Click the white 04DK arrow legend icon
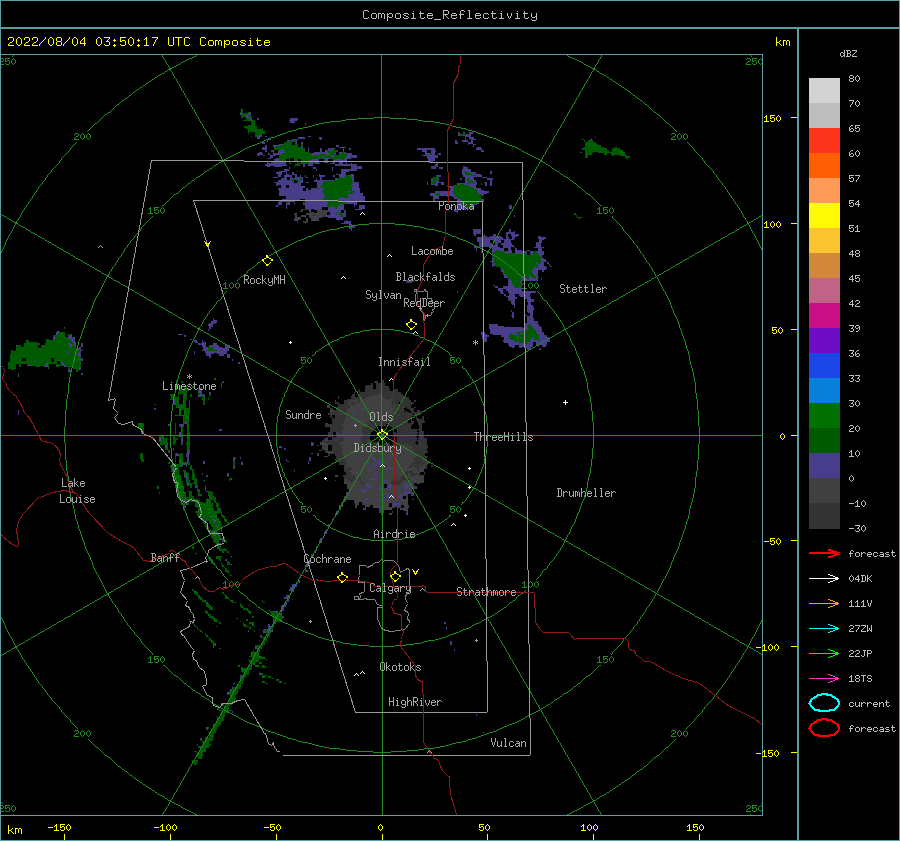900x841 pixels. coord(824,578)
